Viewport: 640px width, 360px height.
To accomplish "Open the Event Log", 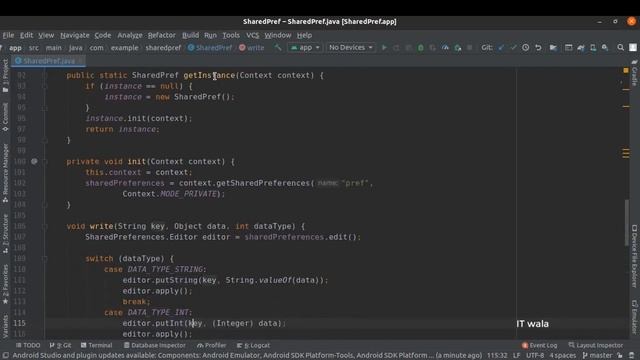I will click(540, 345).
